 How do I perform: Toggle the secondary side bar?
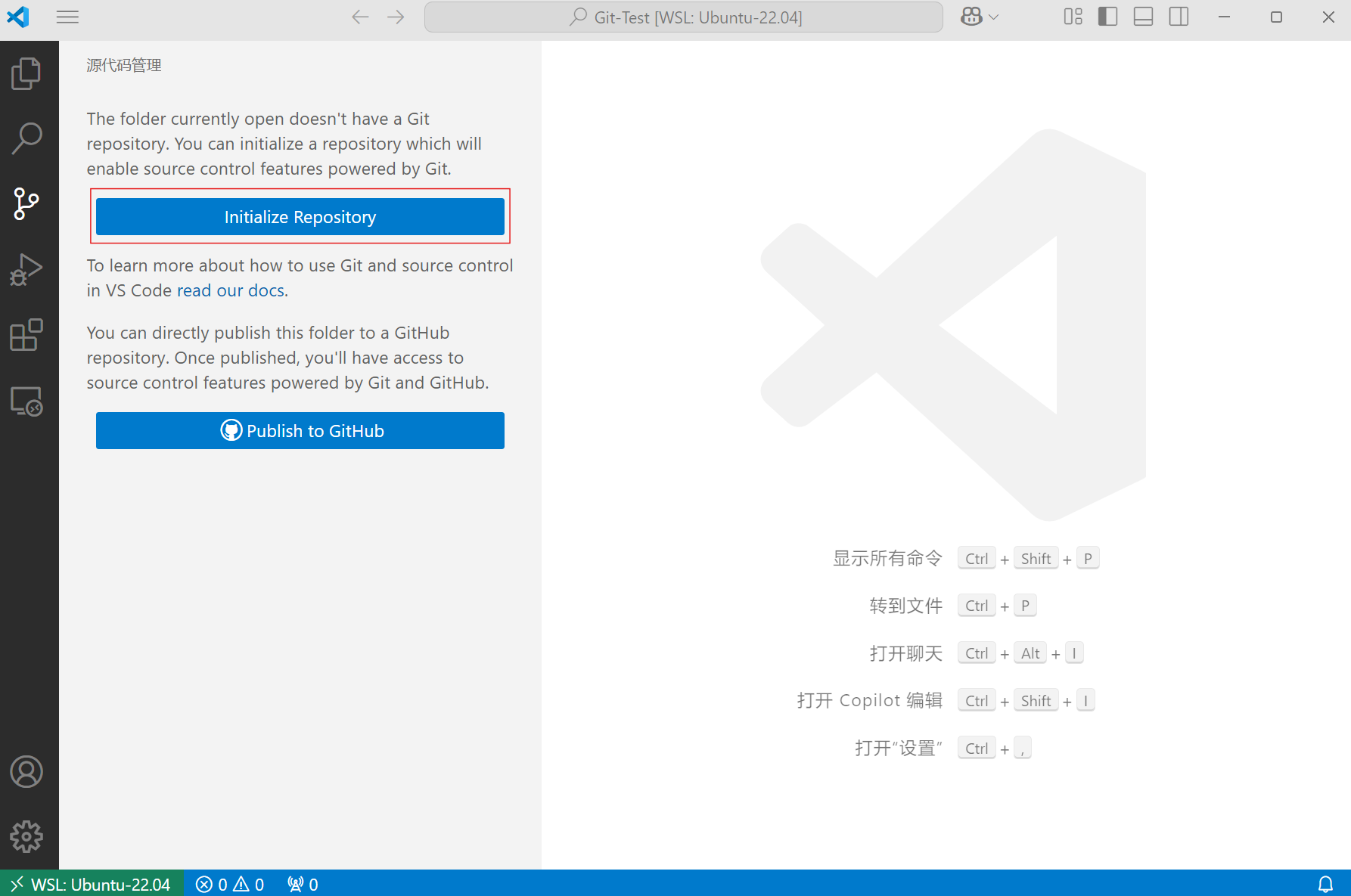pyautogui.click(x=1179, y=17)
